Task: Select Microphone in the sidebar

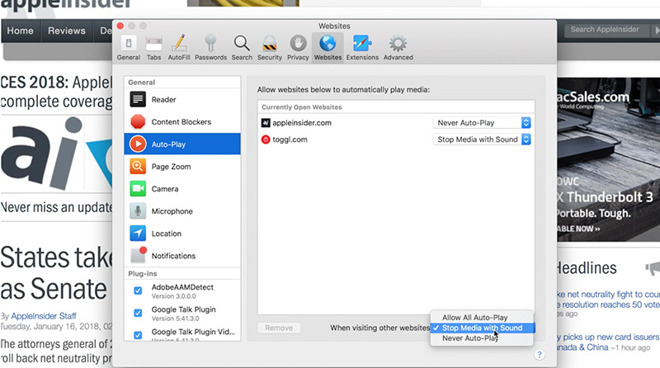Action: click(182, 211)
